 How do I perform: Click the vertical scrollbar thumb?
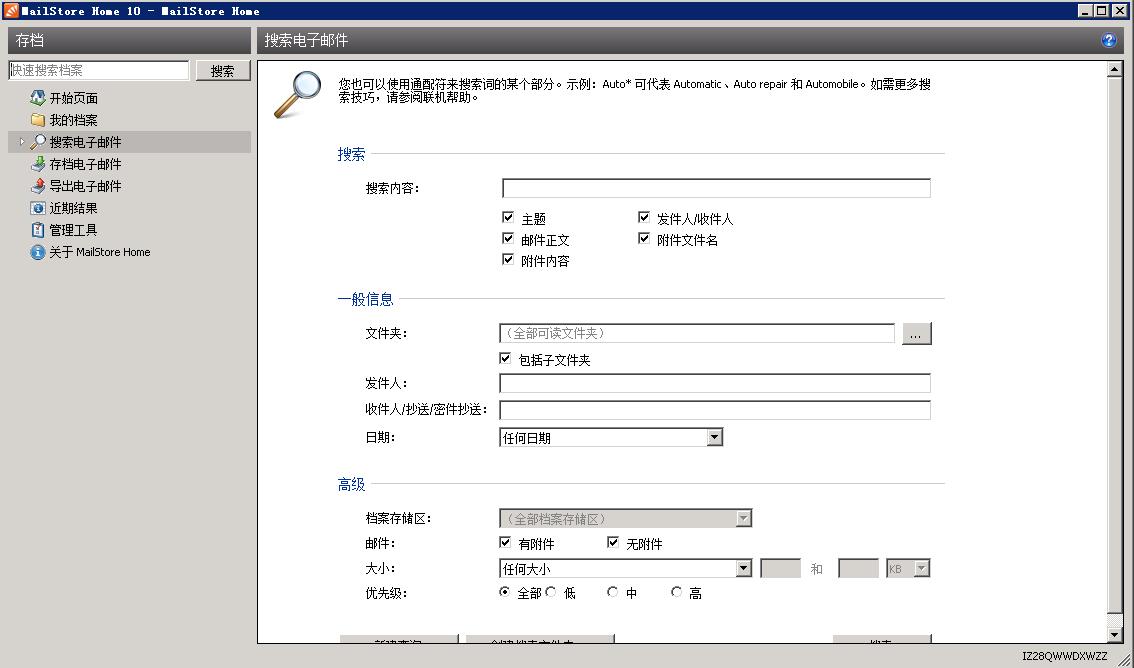tap(1114, 344)
